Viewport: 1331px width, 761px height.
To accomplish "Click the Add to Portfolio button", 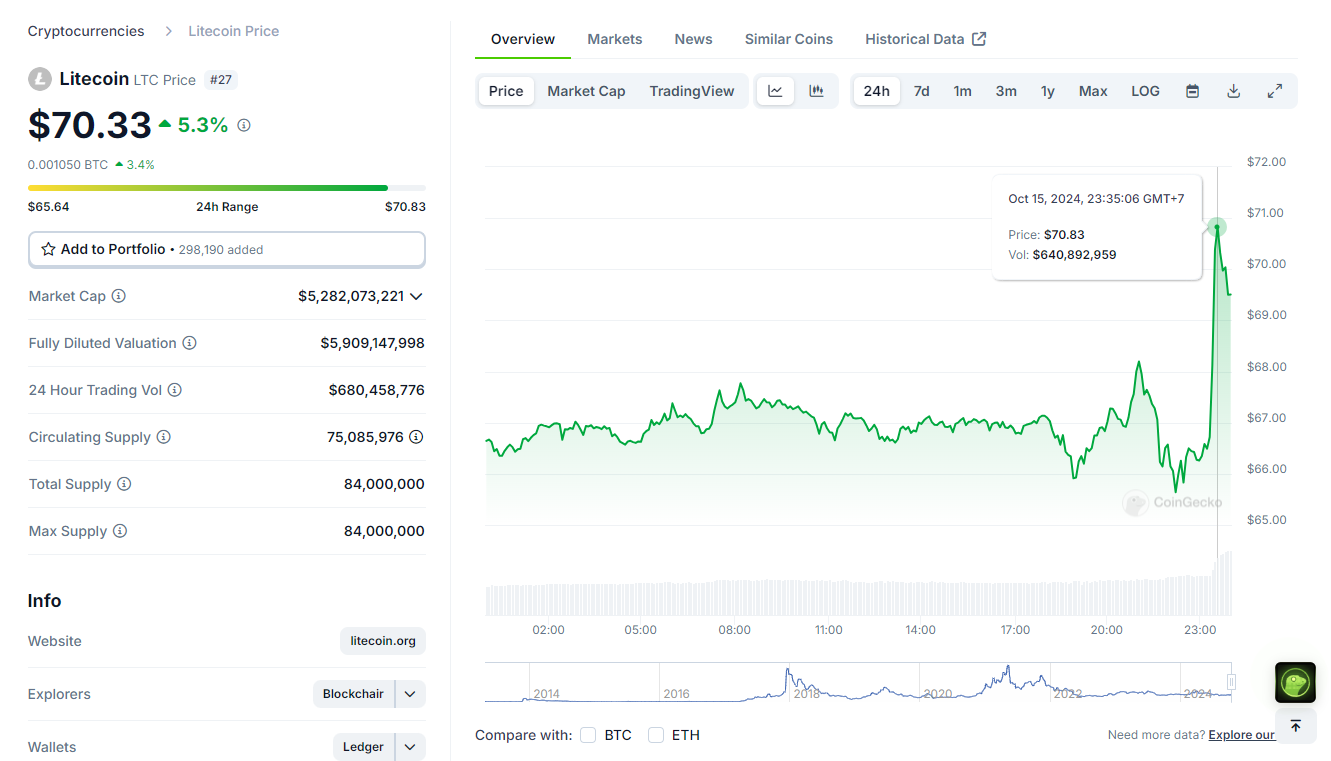I will 226,249.
